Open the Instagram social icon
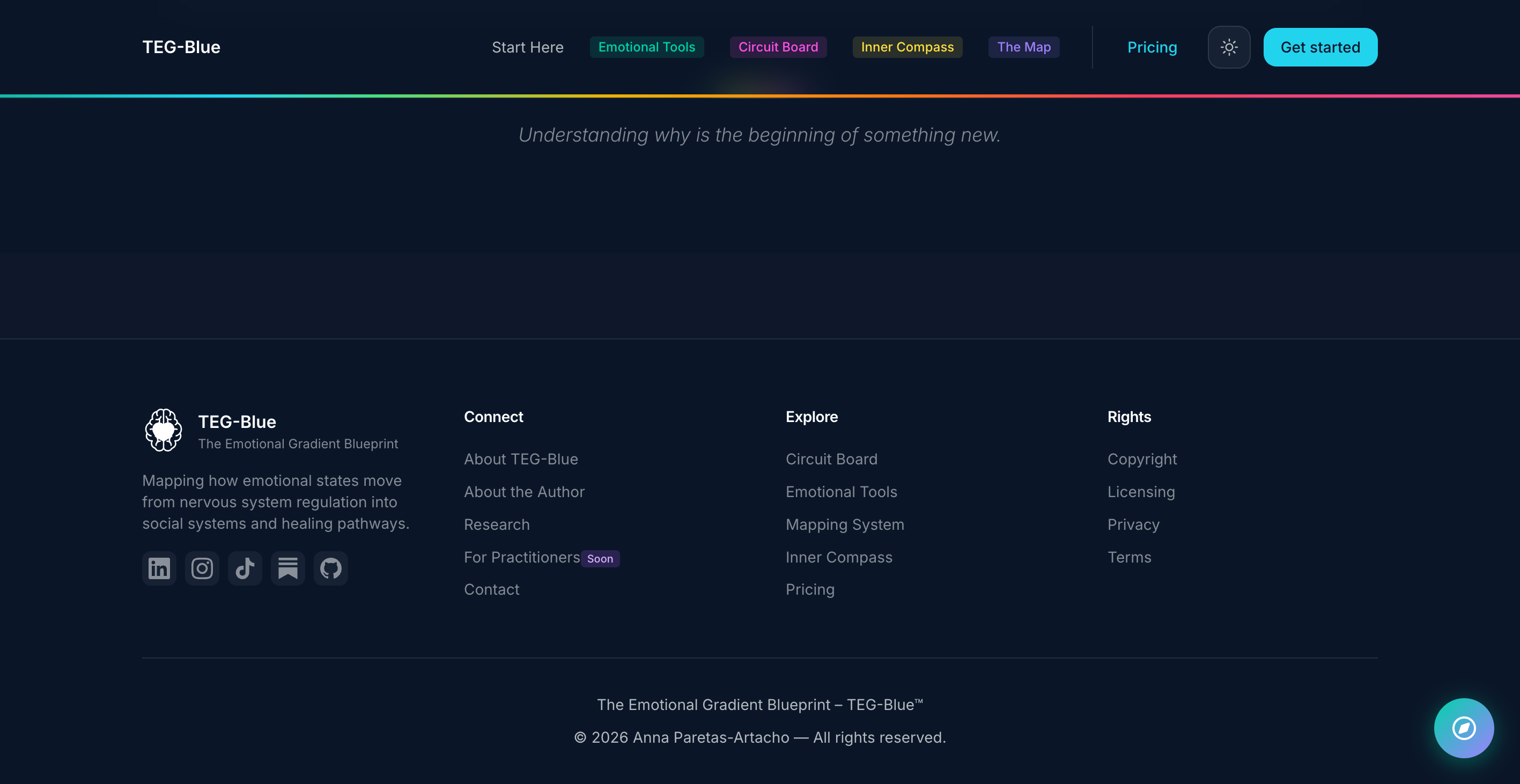This screenshot has height=784, width=1520. click(202, 568)
